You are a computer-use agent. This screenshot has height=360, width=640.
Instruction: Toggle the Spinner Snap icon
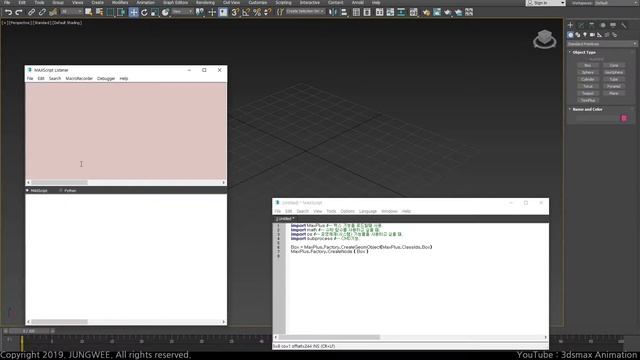point(268,12)
